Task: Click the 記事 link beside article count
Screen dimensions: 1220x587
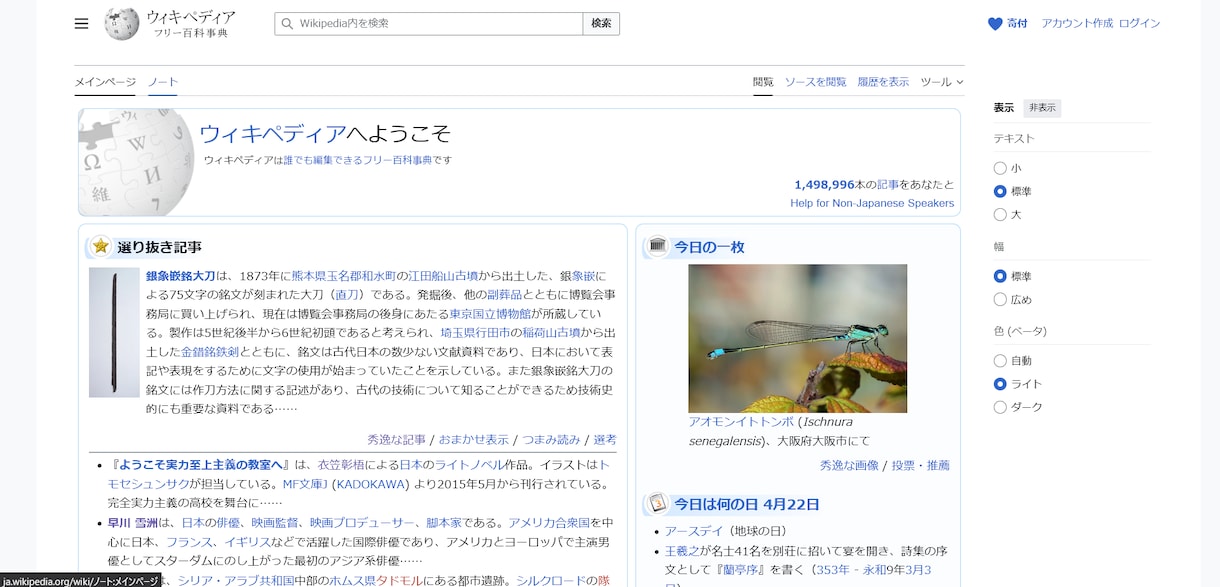Action: click(x=888, y=185)
